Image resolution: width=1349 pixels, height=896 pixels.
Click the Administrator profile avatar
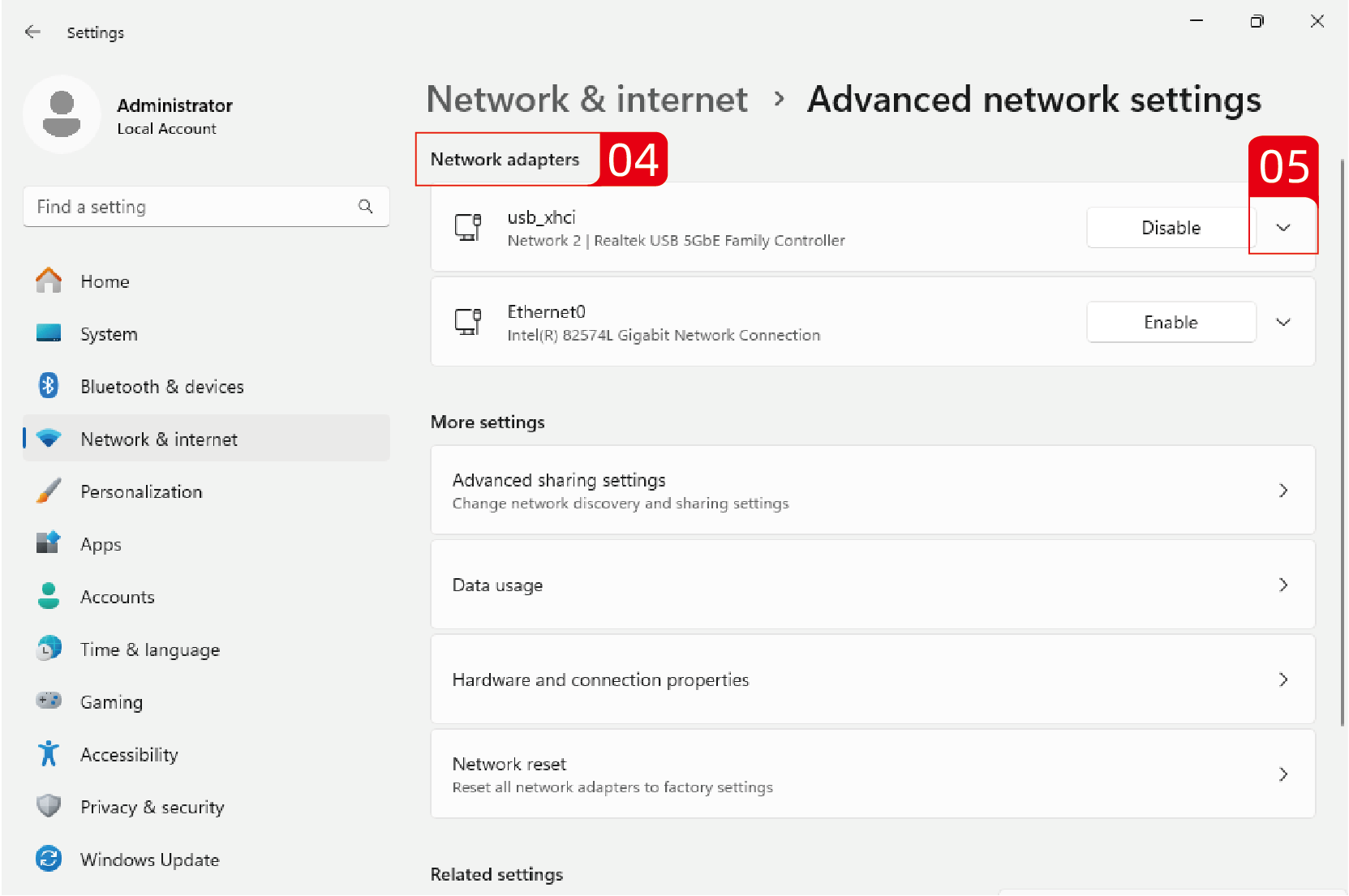pos(62,114)
